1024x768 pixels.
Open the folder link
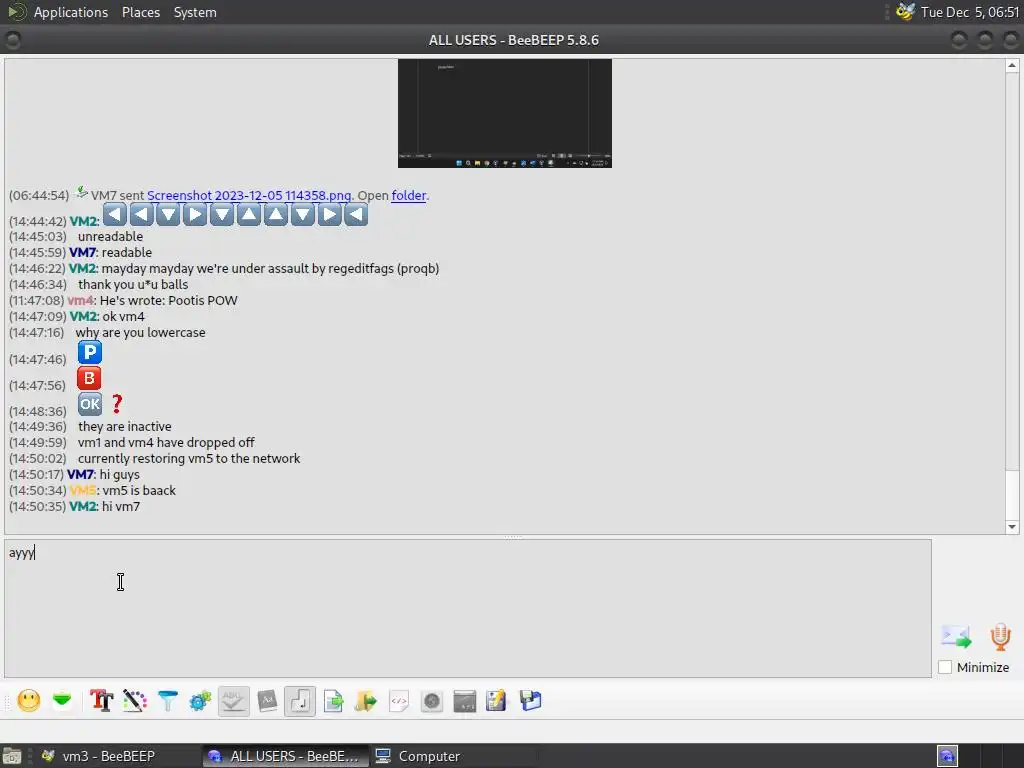click(408, 195)
